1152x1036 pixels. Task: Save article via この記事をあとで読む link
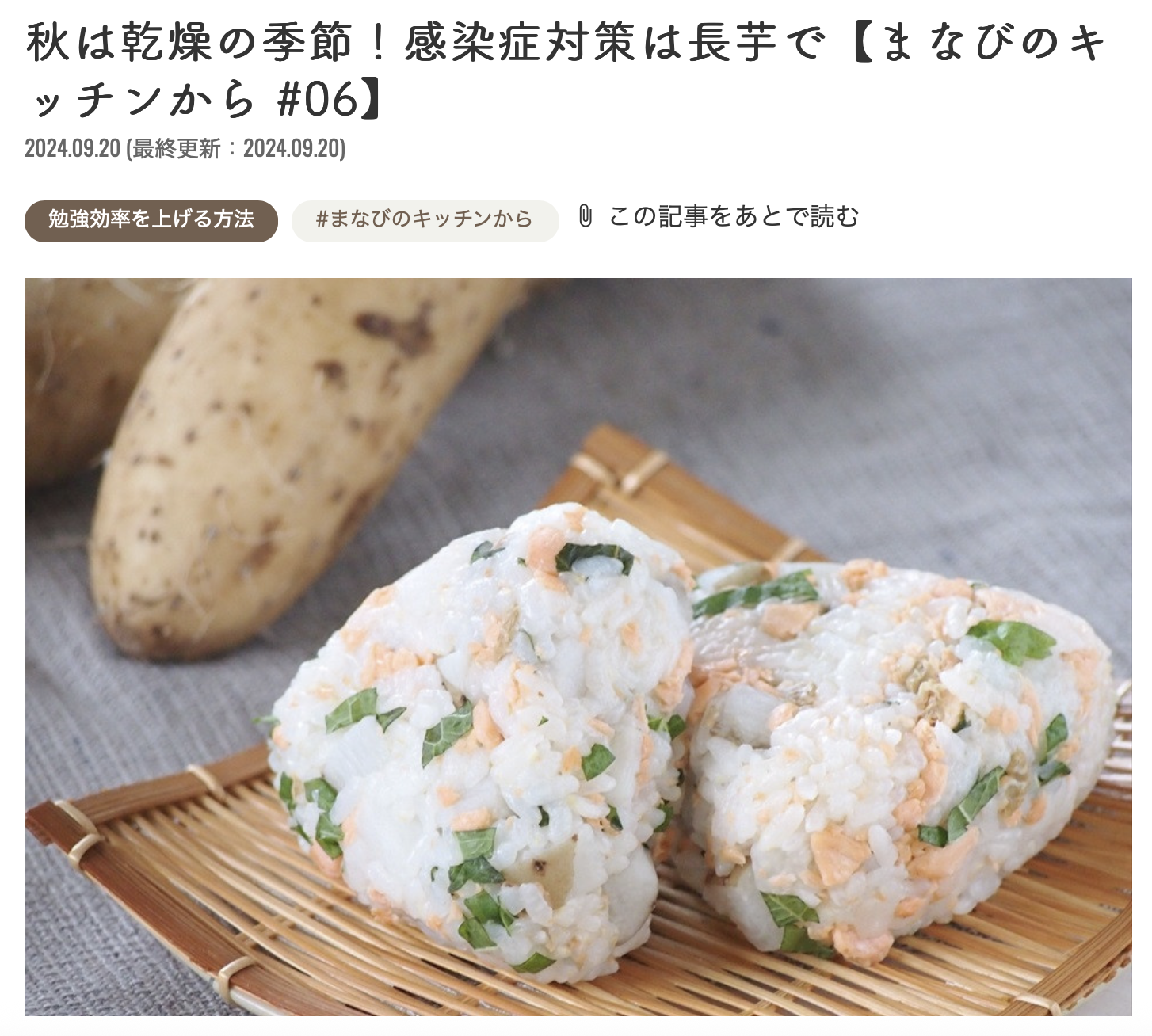[734, 216]
